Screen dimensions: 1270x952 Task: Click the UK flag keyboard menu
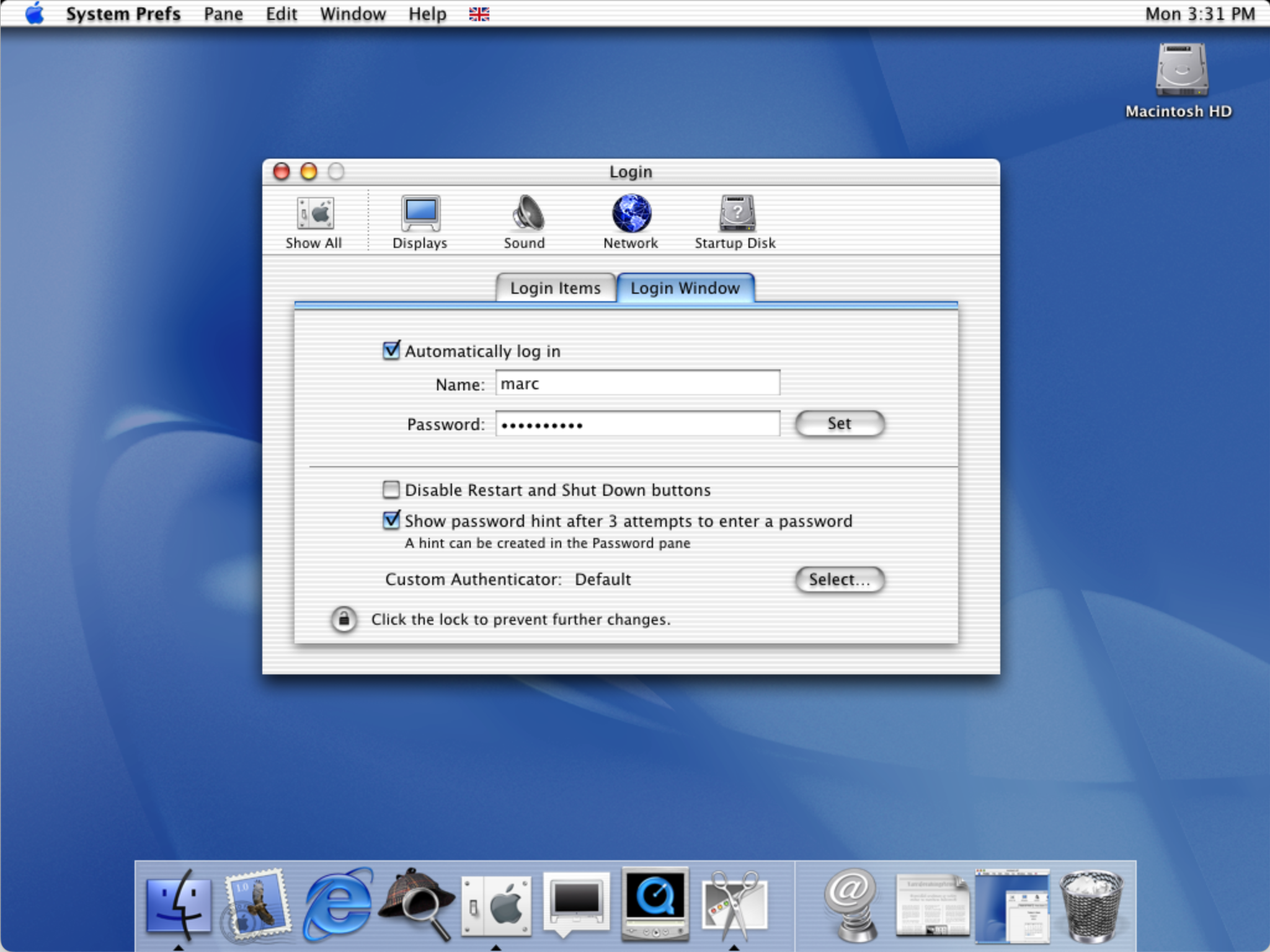click(479, 14)
